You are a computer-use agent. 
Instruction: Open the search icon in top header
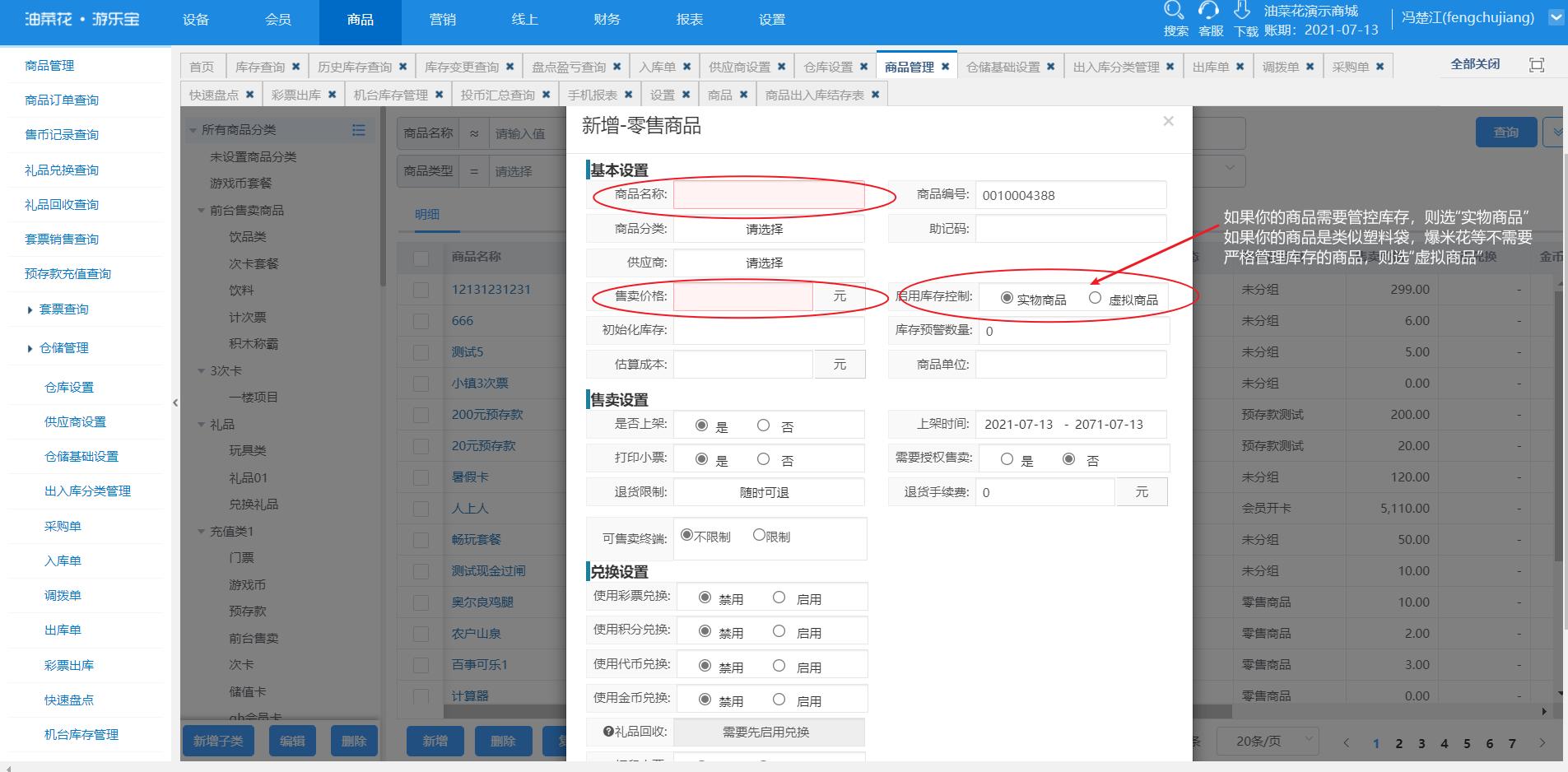(1175, 11)
